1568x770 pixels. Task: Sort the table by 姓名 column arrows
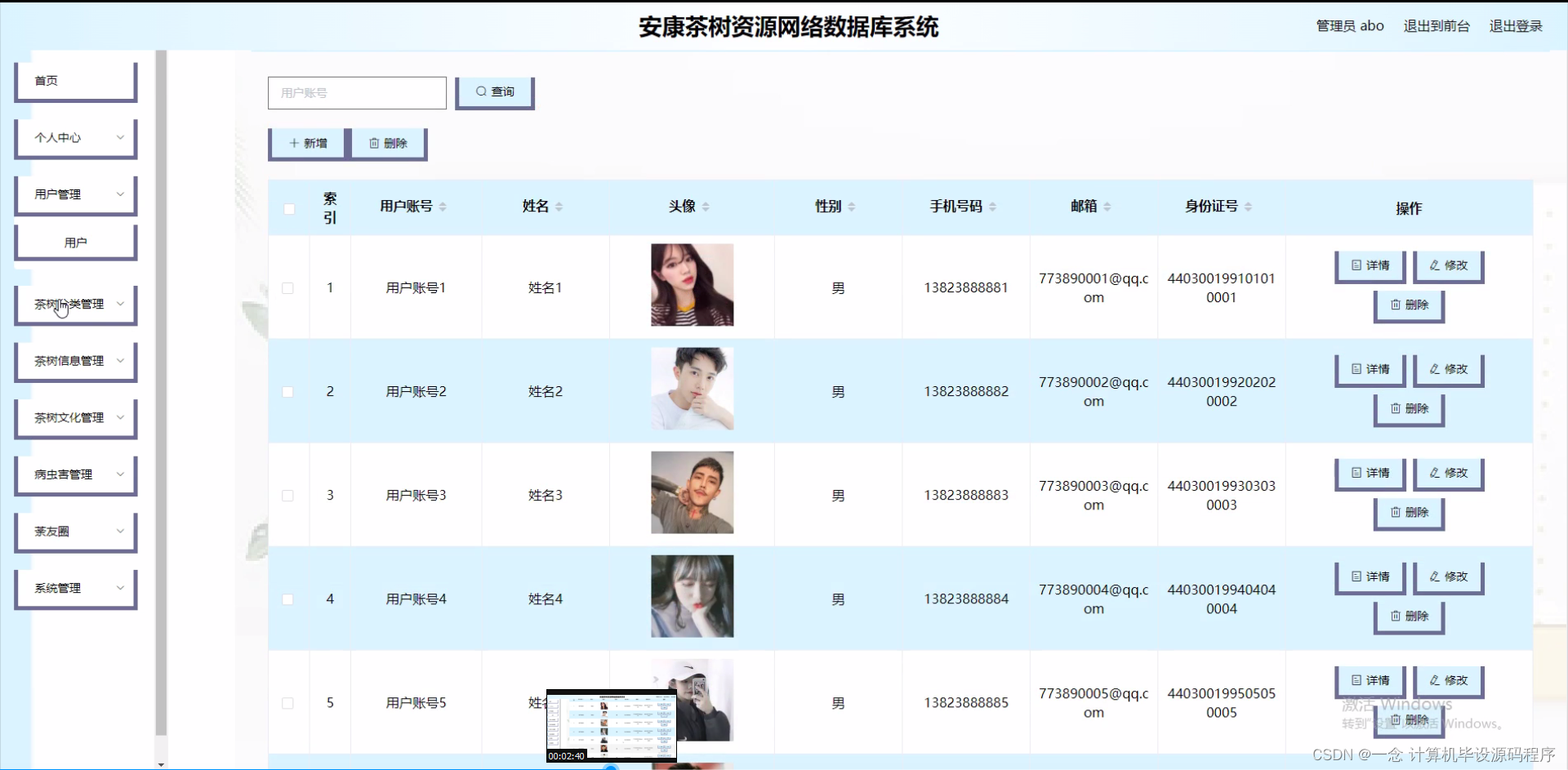(559, 206)
